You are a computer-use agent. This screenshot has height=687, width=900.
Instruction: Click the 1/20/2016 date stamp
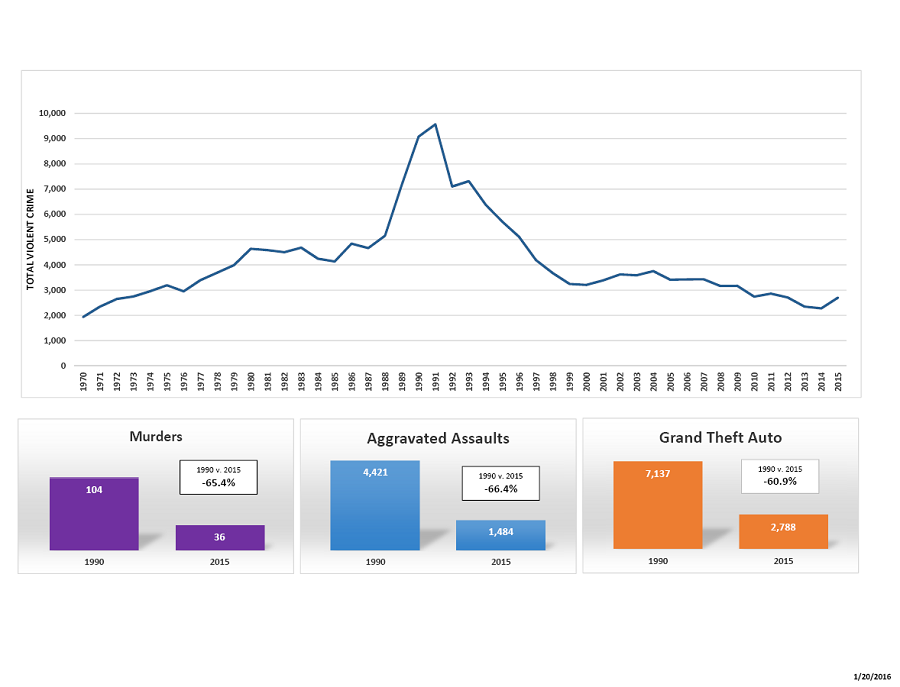coord(871,675)
